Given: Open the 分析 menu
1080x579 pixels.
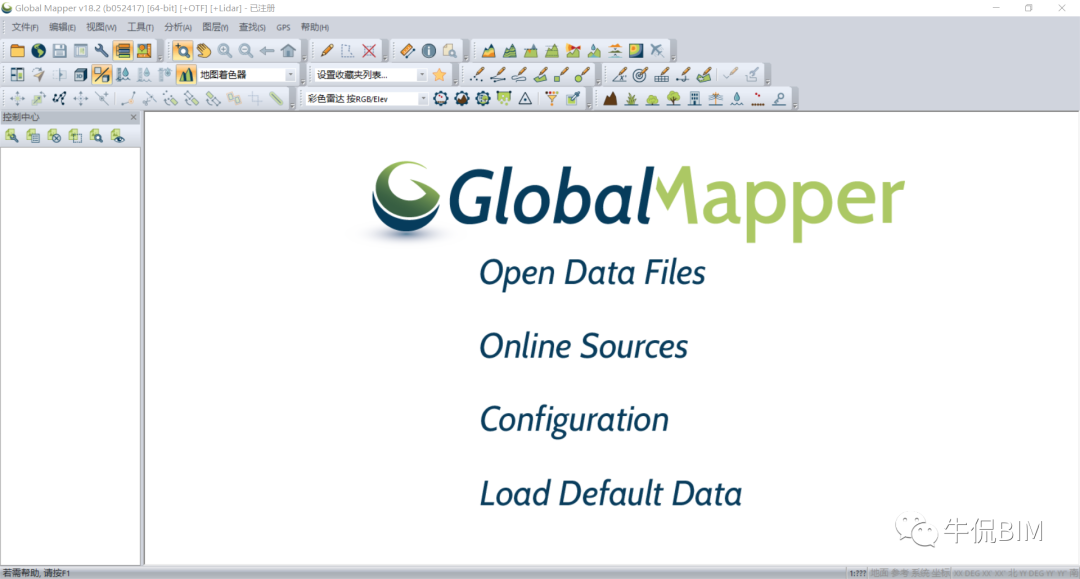Looking at the screenshot, I should [x=178, y=27].
